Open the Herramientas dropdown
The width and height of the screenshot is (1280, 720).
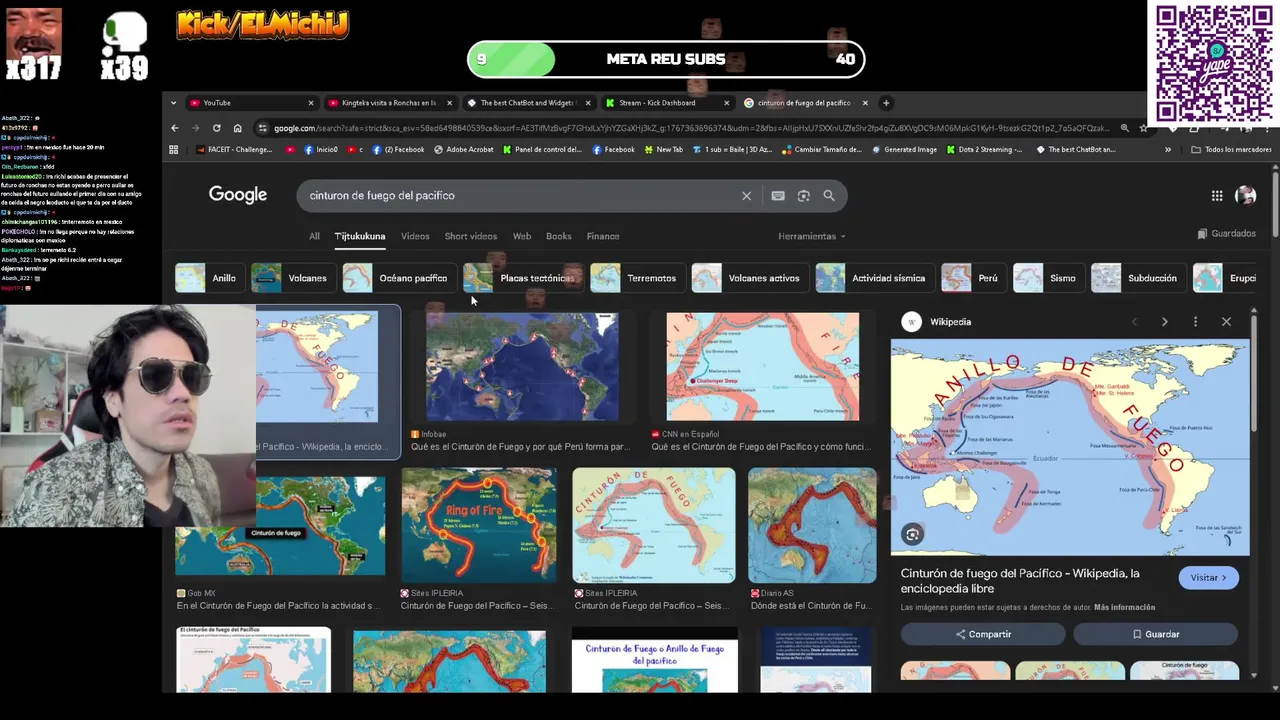811,237
